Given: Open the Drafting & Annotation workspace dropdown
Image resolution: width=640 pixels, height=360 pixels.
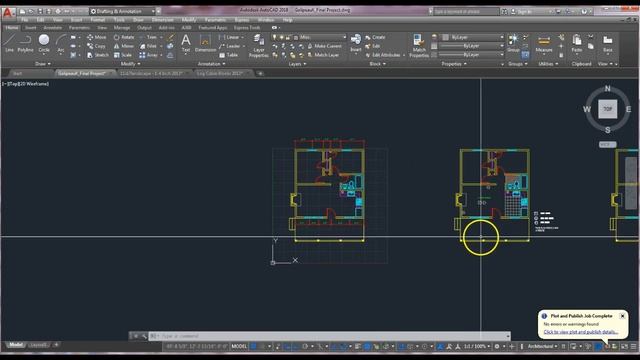Looking at the screenshot, I should tap(122, 11).
